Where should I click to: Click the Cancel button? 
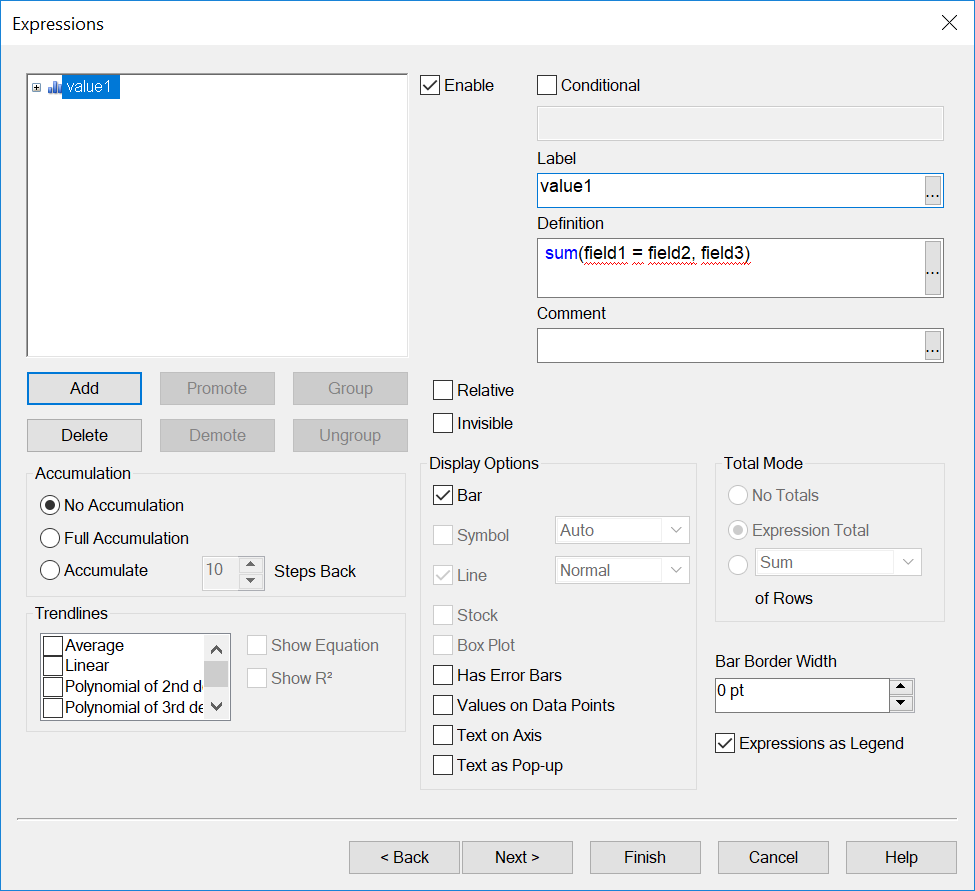(x=774, y=857)
